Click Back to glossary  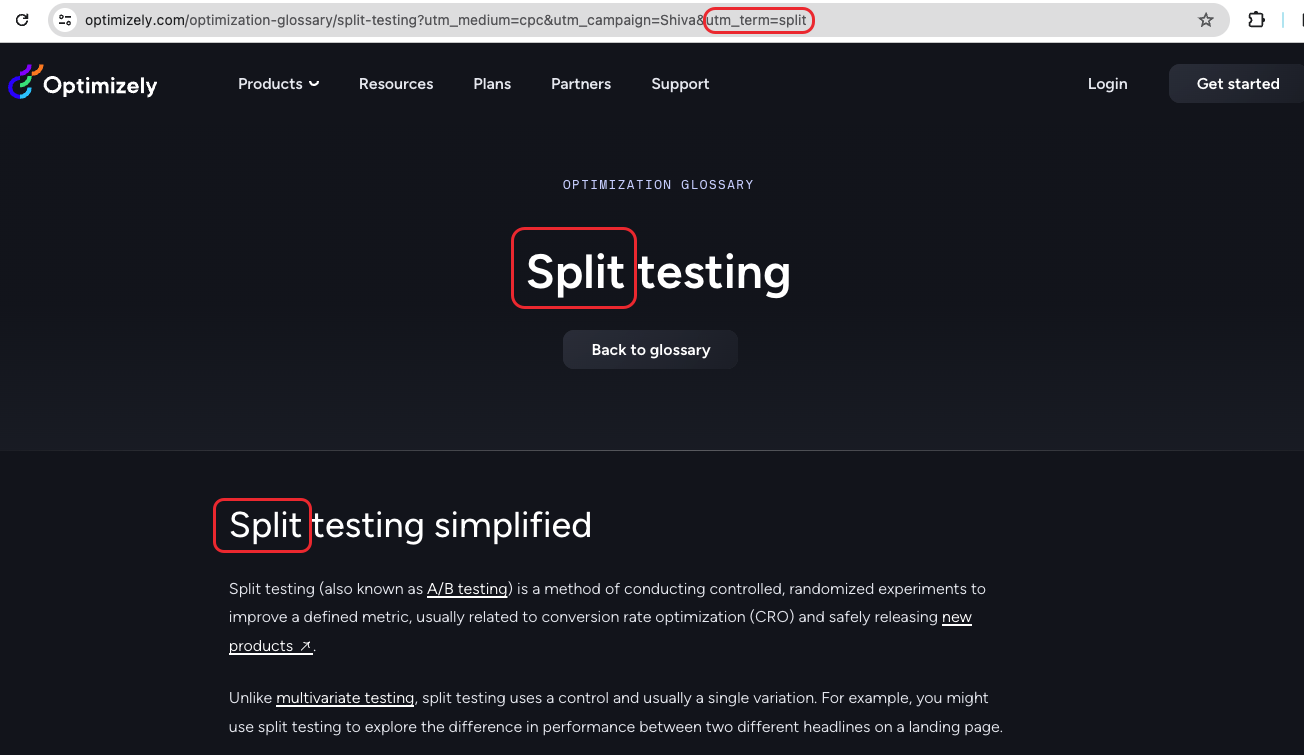(x=650, y=349)
